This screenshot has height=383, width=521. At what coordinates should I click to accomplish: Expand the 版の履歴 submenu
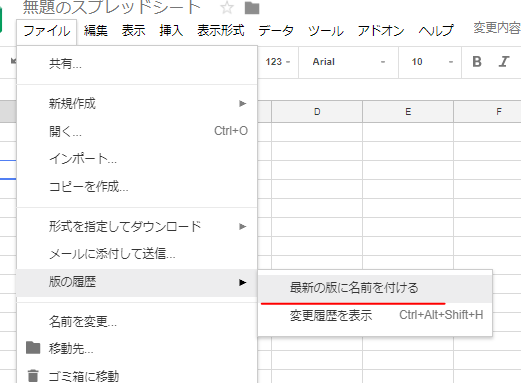pyautogui.click(x=137, y=283)
